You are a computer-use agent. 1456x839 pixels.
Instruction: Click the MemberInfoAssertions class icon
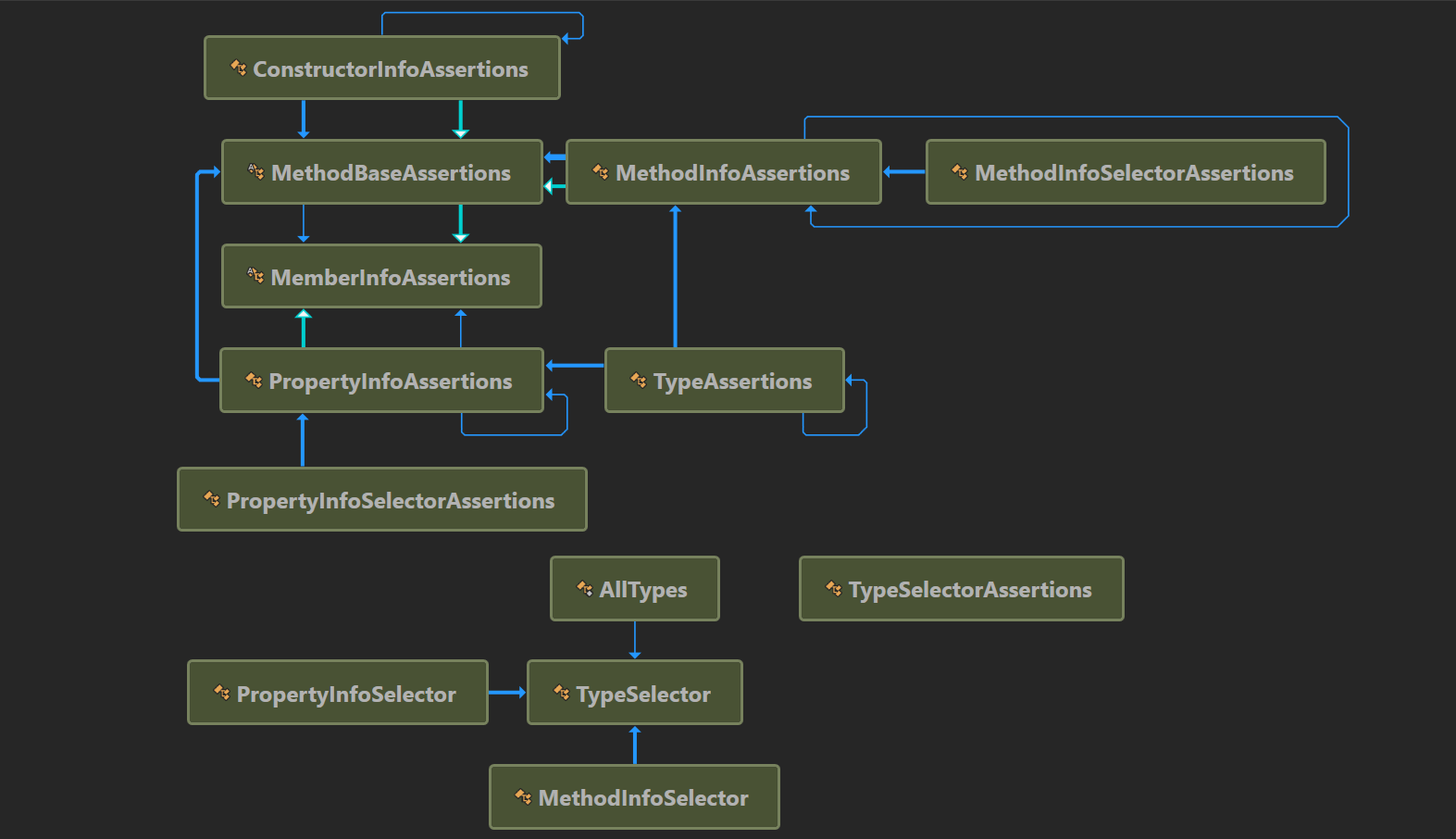pyautogui.click(x=256, y=275)
